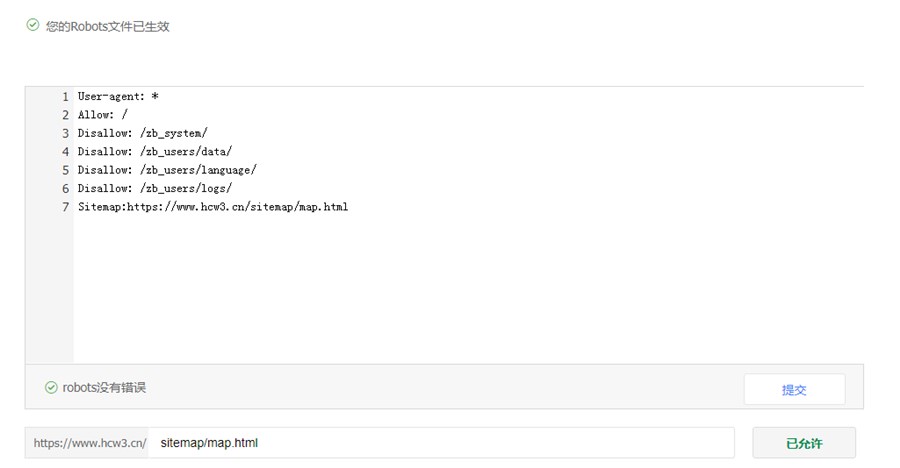Screen dimensions: 900x468
Task: Click the Disallow /zb_system/ line
Action: coord(142,133)
